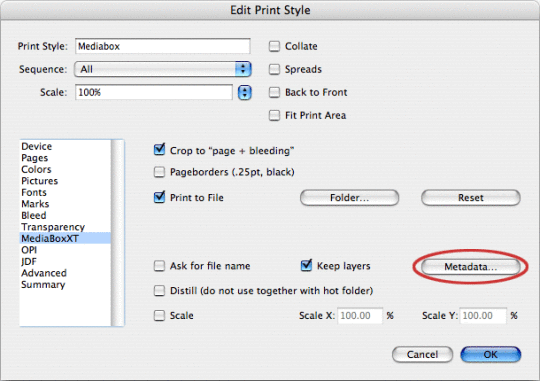Screen dimensions: 540x381
Task: Disable the Print to File checkbox
Action: (x=159, y=197)
